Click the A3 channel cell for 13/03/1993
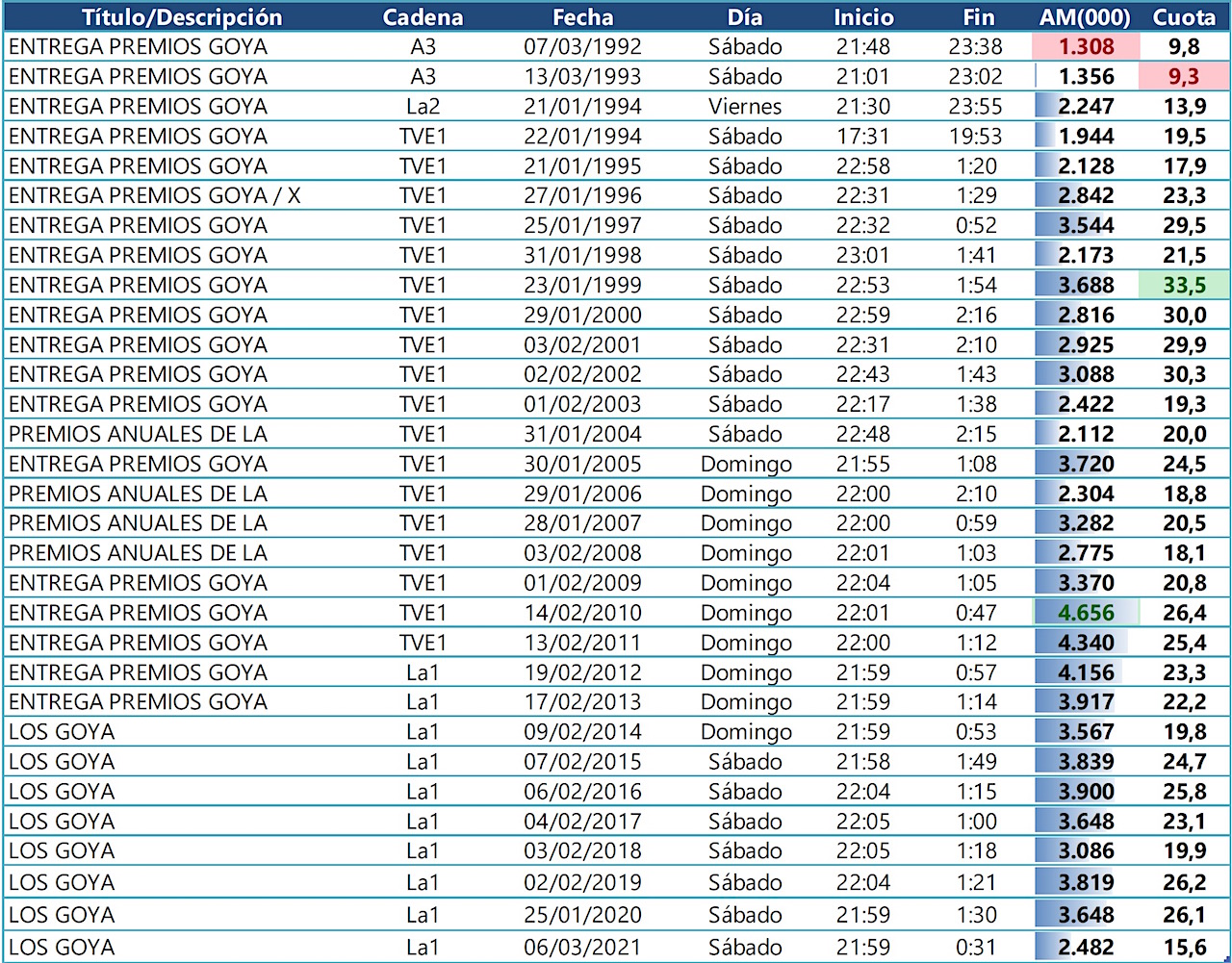Image resolution: width=1232 pixels, height=963 pixels. pyautogui.click(x=423, y=76)
